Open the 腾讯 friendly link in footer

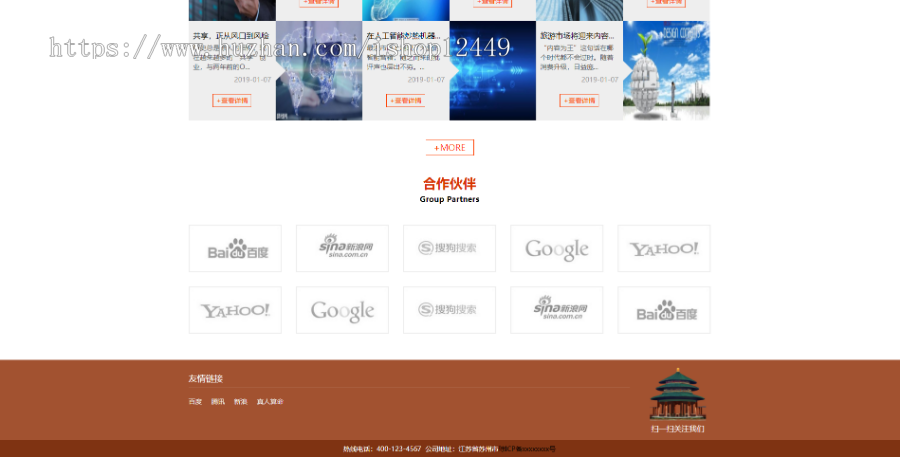click(x=218, y=401)
